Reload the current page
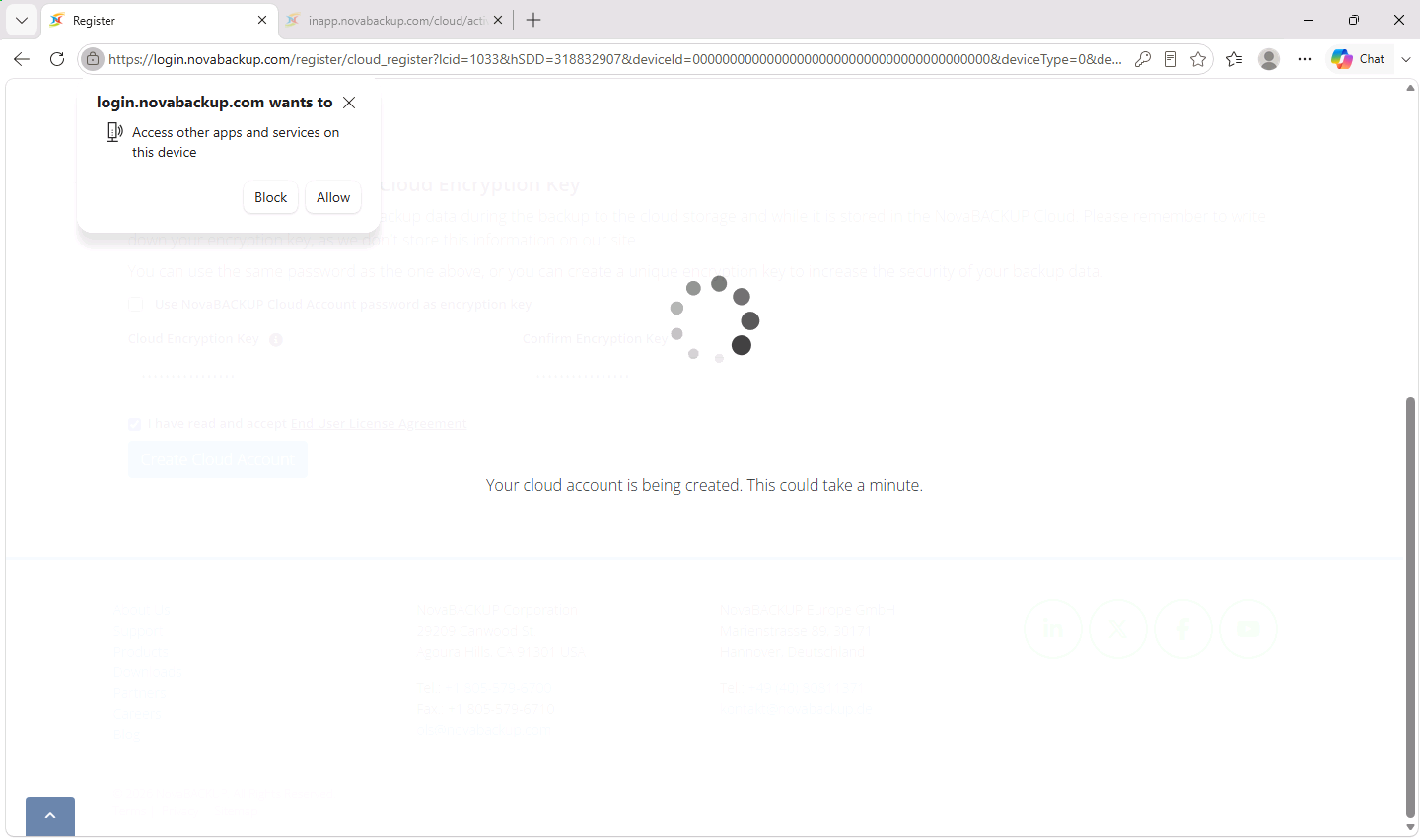1420x840 pixels. [x=57, y=59]
